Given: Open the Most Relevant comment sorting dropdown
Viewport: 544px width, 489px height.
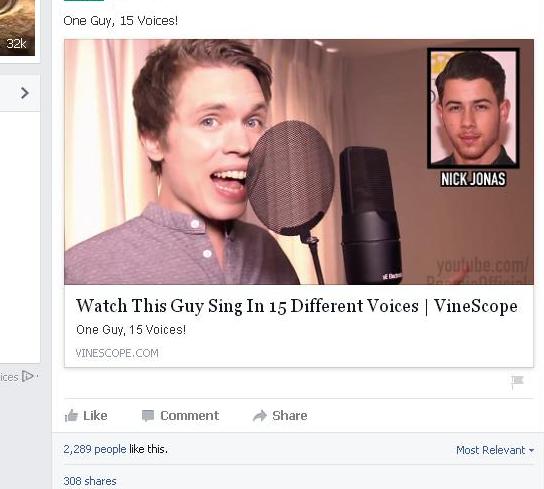Looking at the screenshot, I should click(495, 450).
